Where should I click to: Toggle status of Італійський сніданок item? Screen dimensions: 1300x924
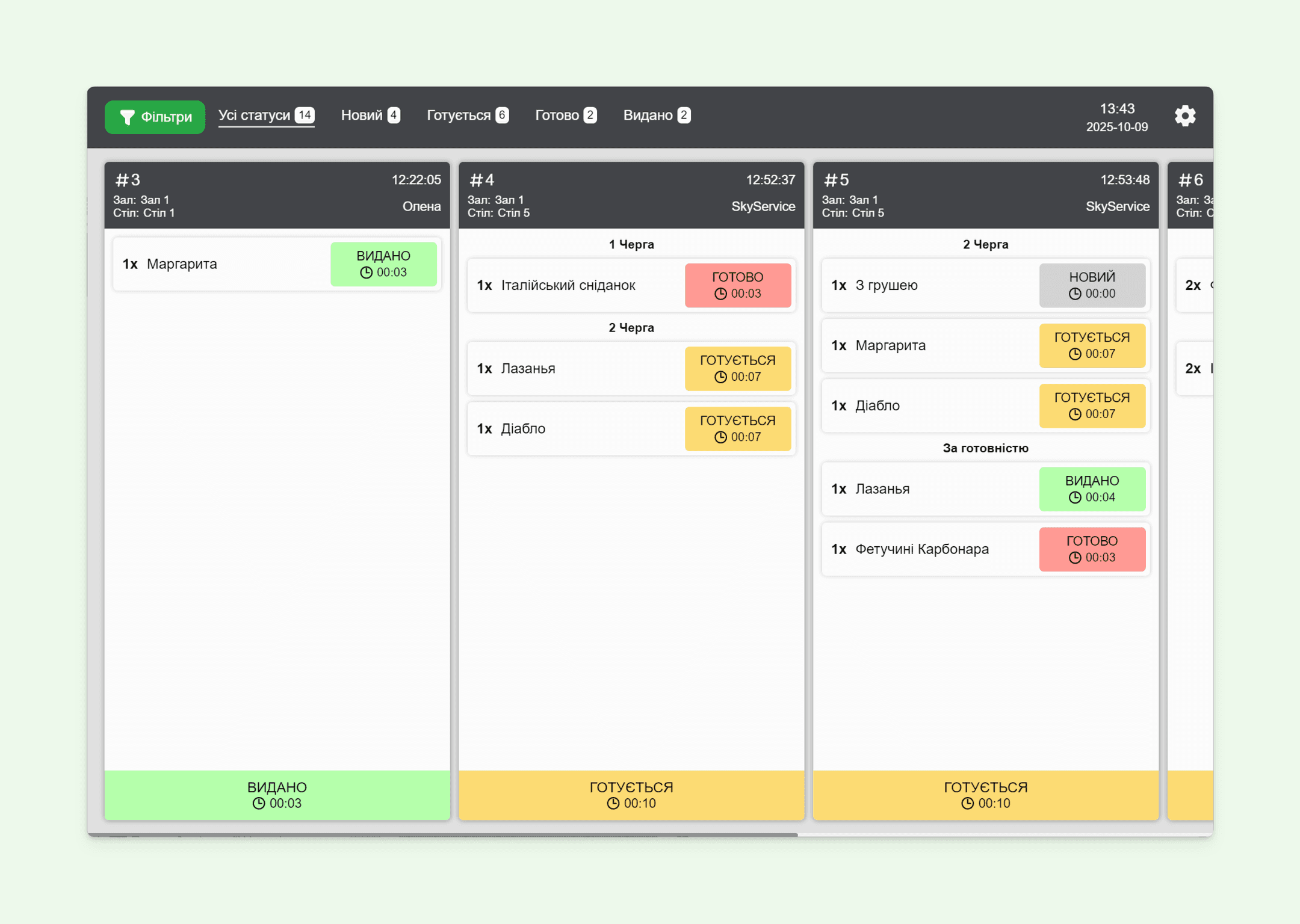pyautogui.click(x=737, y=285)
